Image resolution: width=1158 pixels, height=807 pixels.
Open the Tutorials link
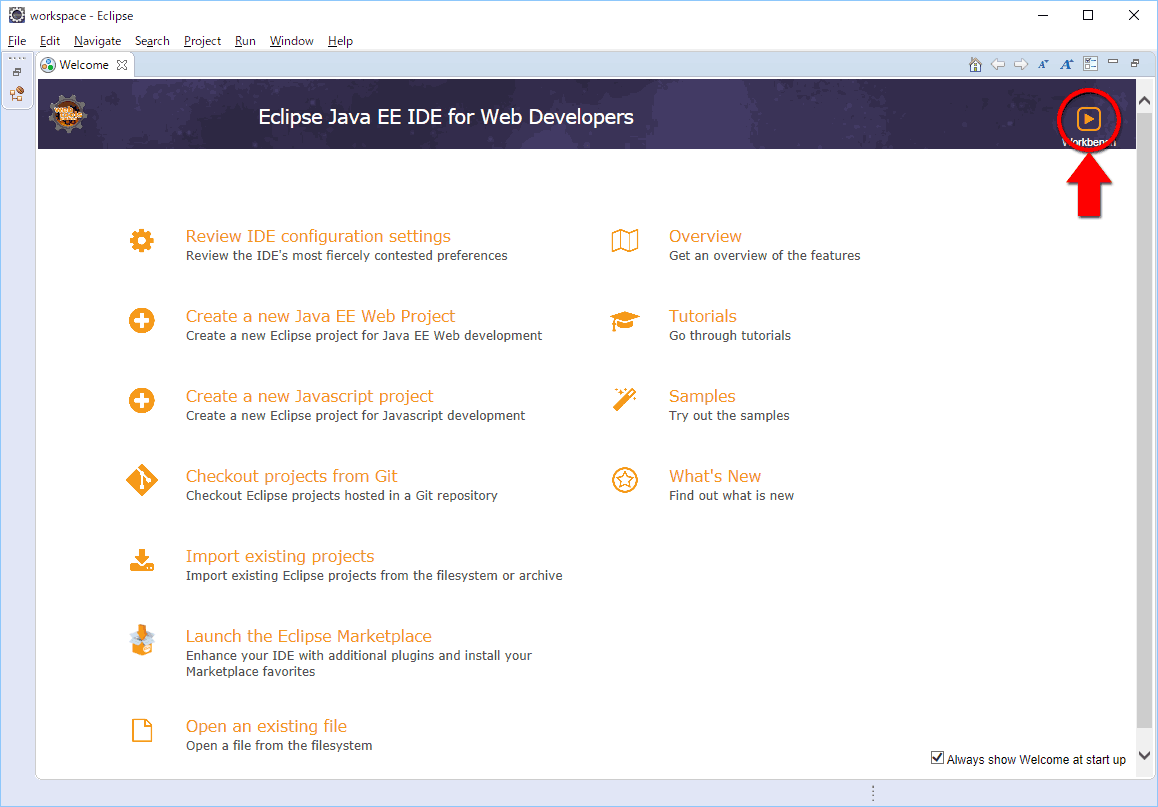coord(703,316)
